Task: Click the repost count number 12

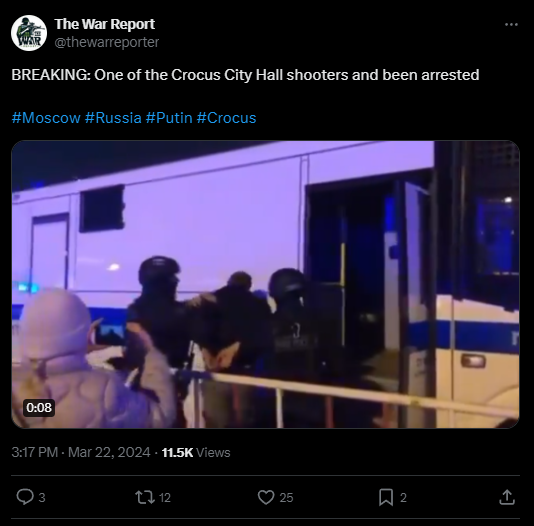Action: click(x=165, y=498)
